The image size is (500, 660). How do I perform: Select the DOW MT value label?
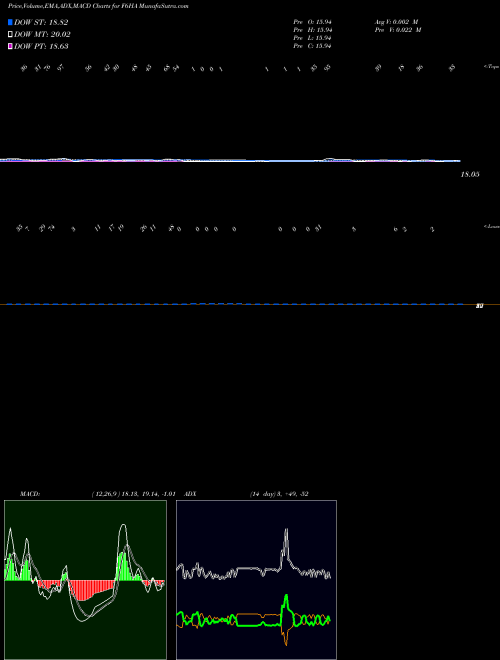point(42,35)
